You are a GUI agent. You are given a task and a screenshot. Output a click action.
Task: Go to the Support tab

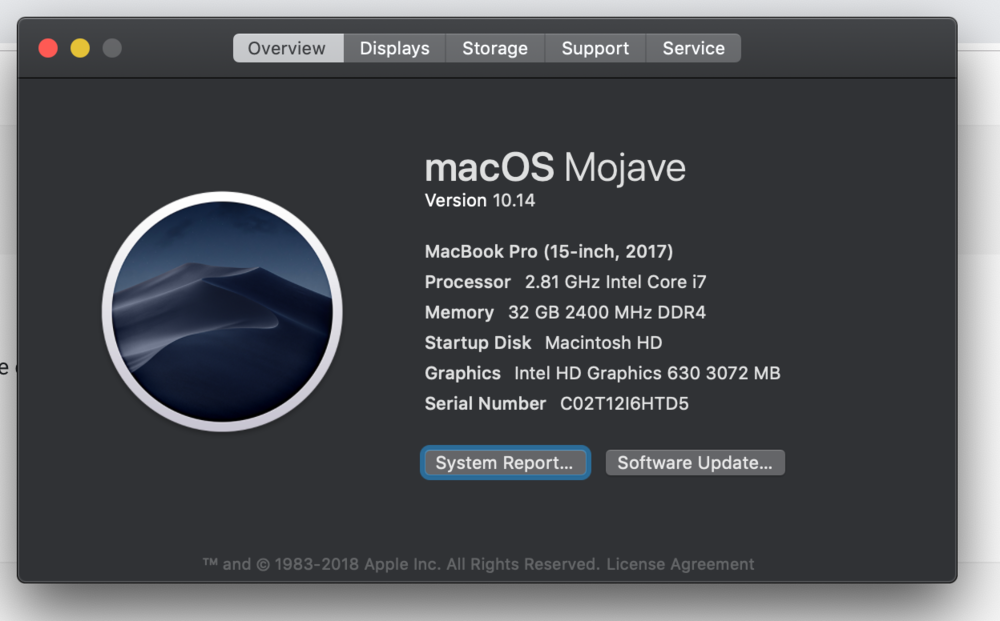click(595, 48)
